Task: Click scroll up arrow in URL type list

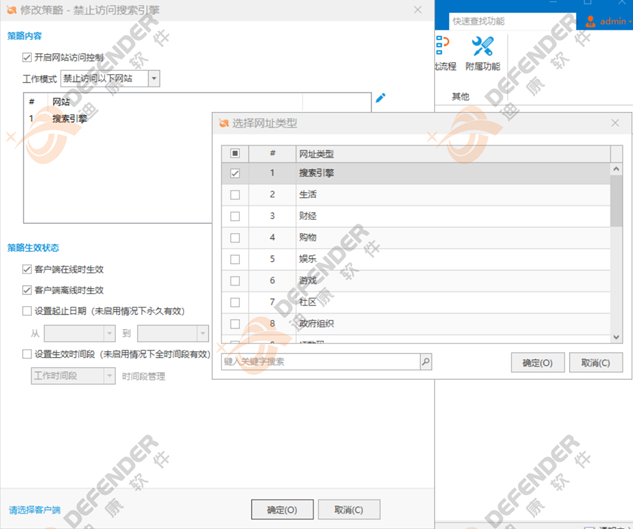Action: tap(616, 169)
